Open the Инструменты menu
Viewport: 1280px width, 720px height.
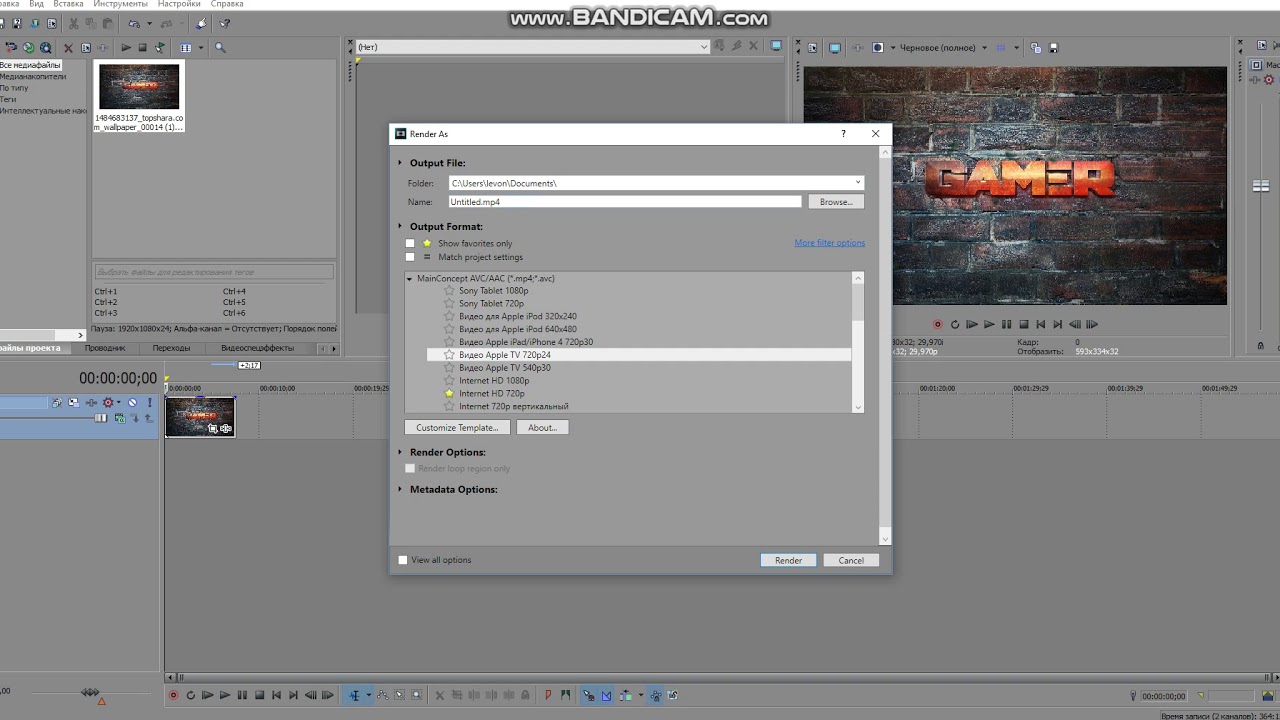coord(121,4)
